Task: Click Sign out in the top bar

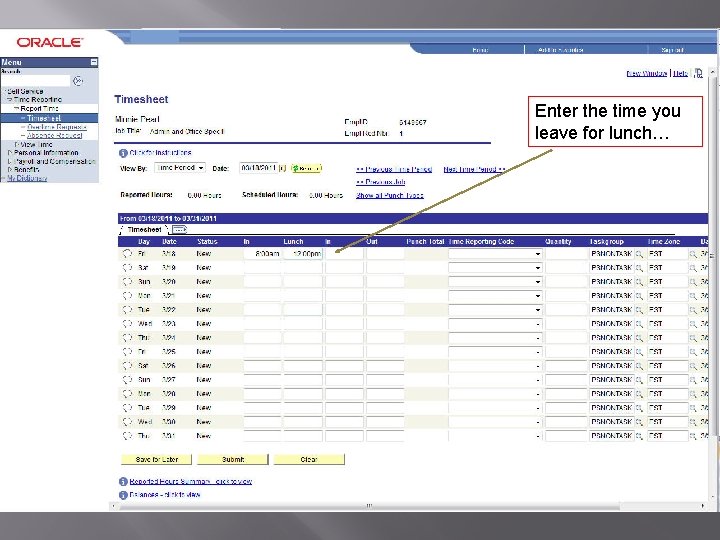Action: point(672,50)
